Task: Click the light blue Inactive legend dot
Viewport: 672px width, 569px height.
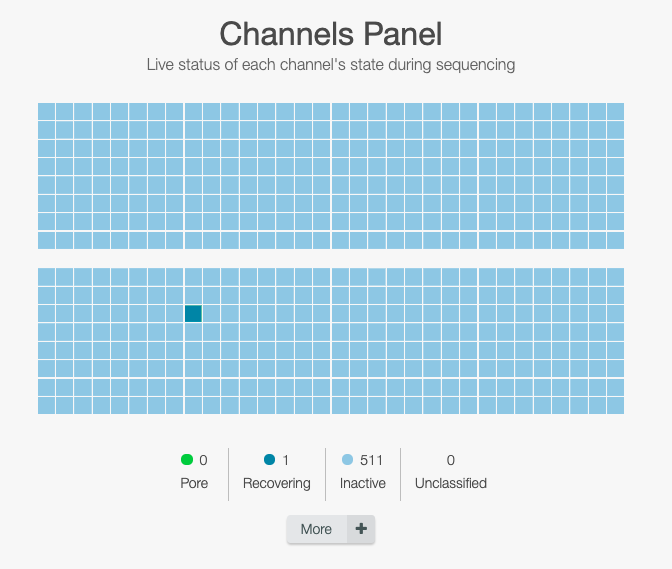Action: click(x=348, y=460)
